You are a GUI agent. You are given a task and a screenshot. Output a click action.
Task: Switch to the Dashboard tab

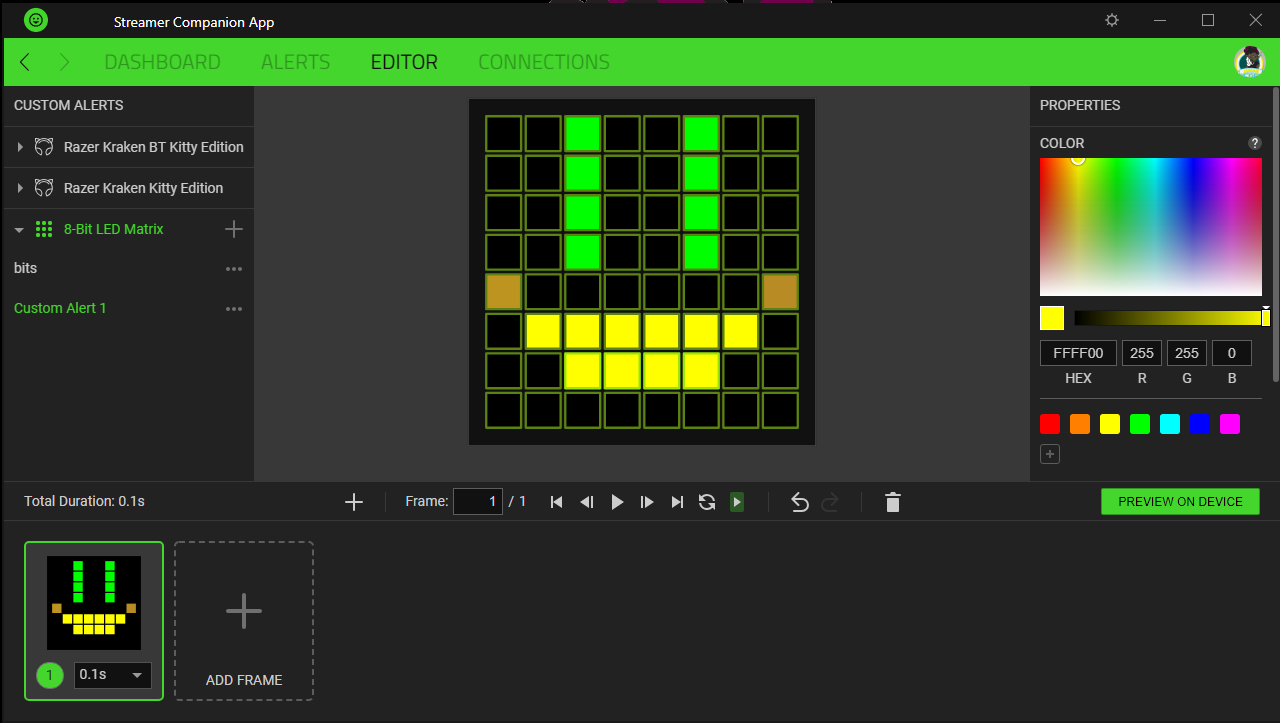(x=162, y=62)
